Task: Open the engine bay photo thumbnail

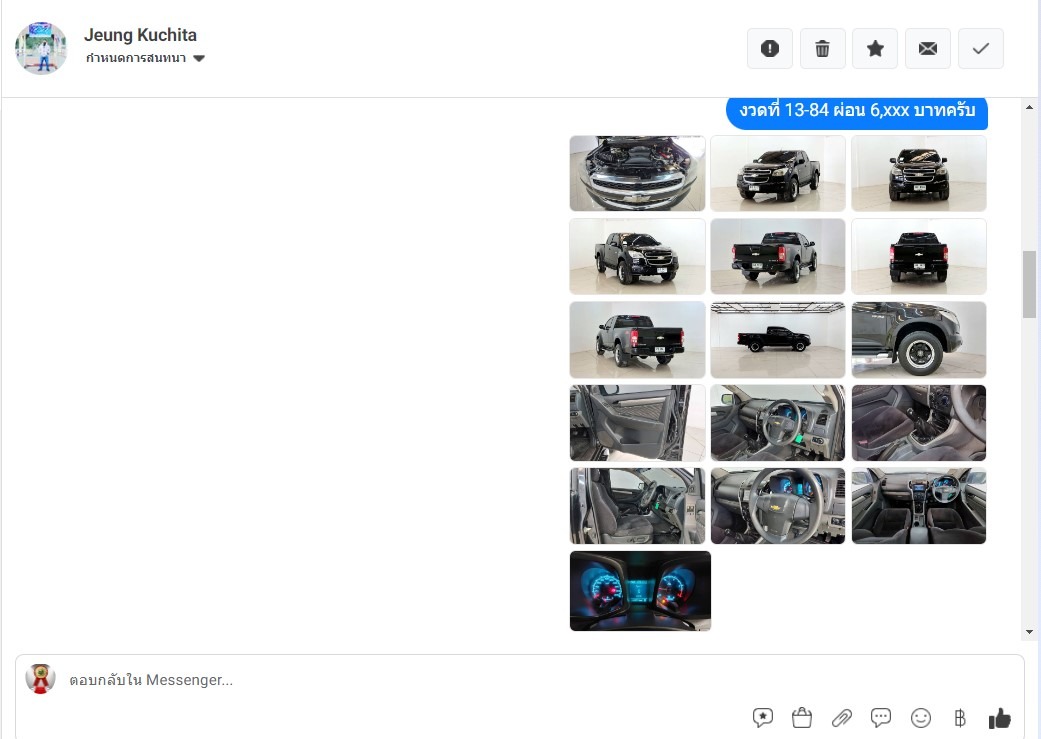Action: 637,173
